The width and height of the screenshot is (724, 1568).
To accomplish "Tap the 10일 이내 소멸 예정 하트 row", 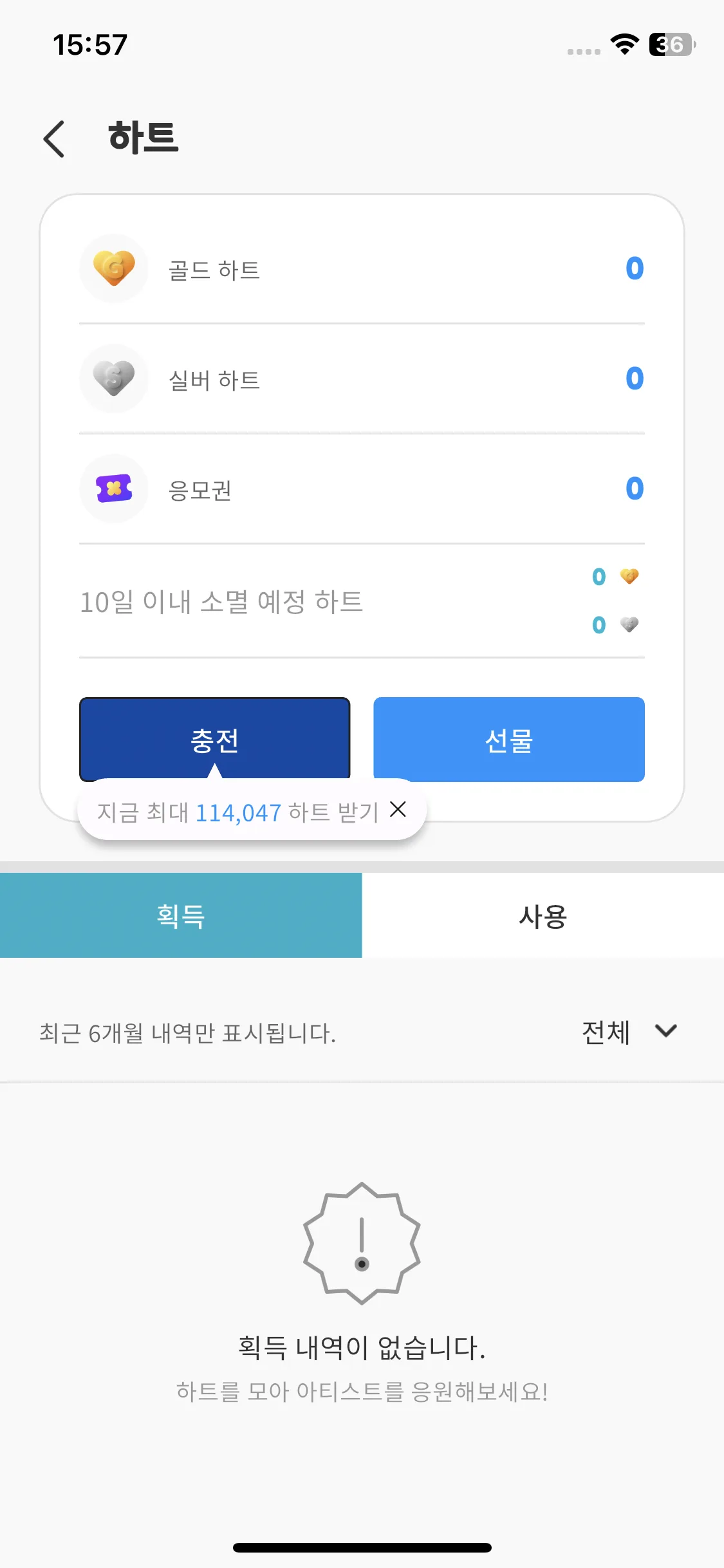I will (362, 601).
